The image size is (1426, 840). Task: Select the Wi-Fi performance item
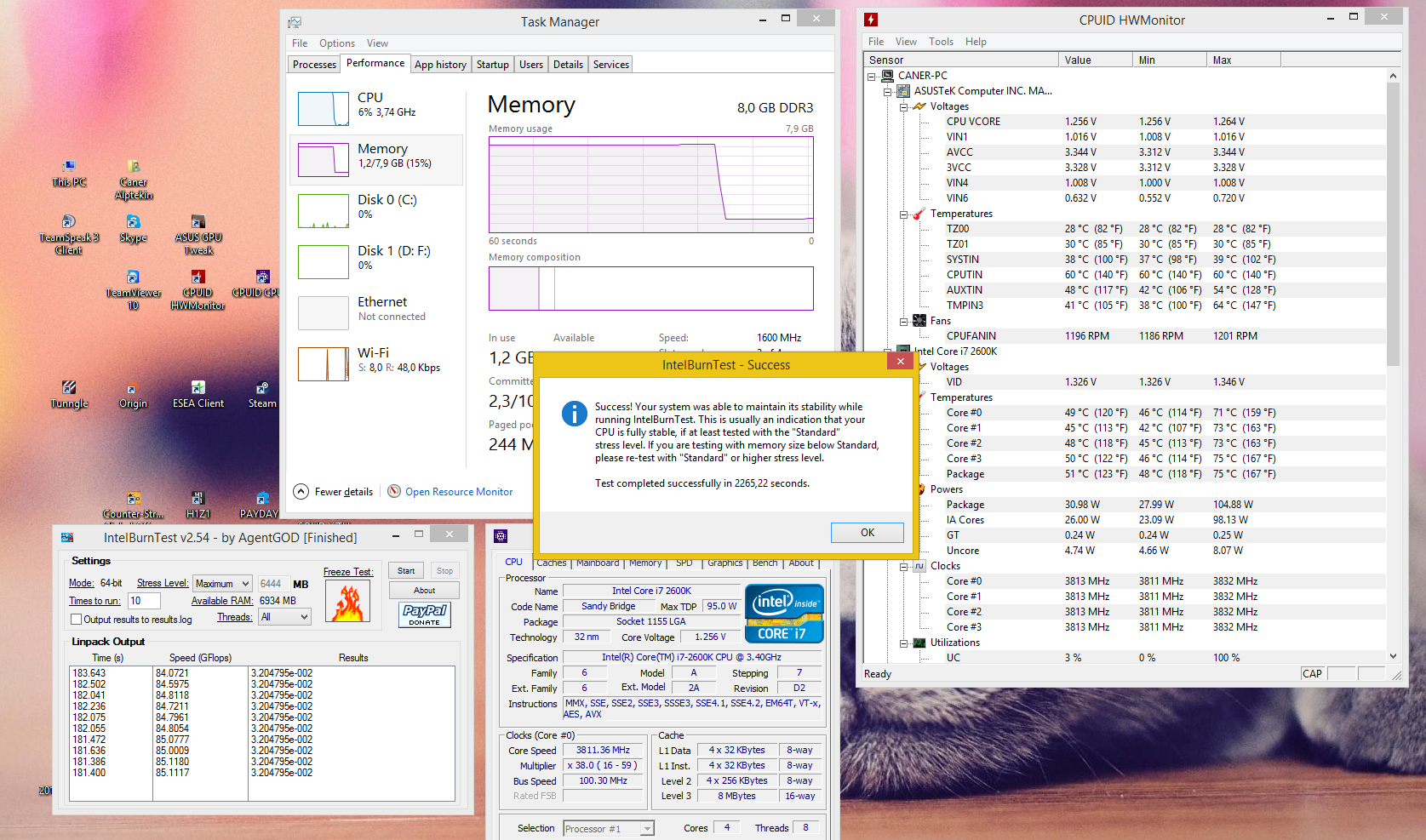click(x=377, y=363)
